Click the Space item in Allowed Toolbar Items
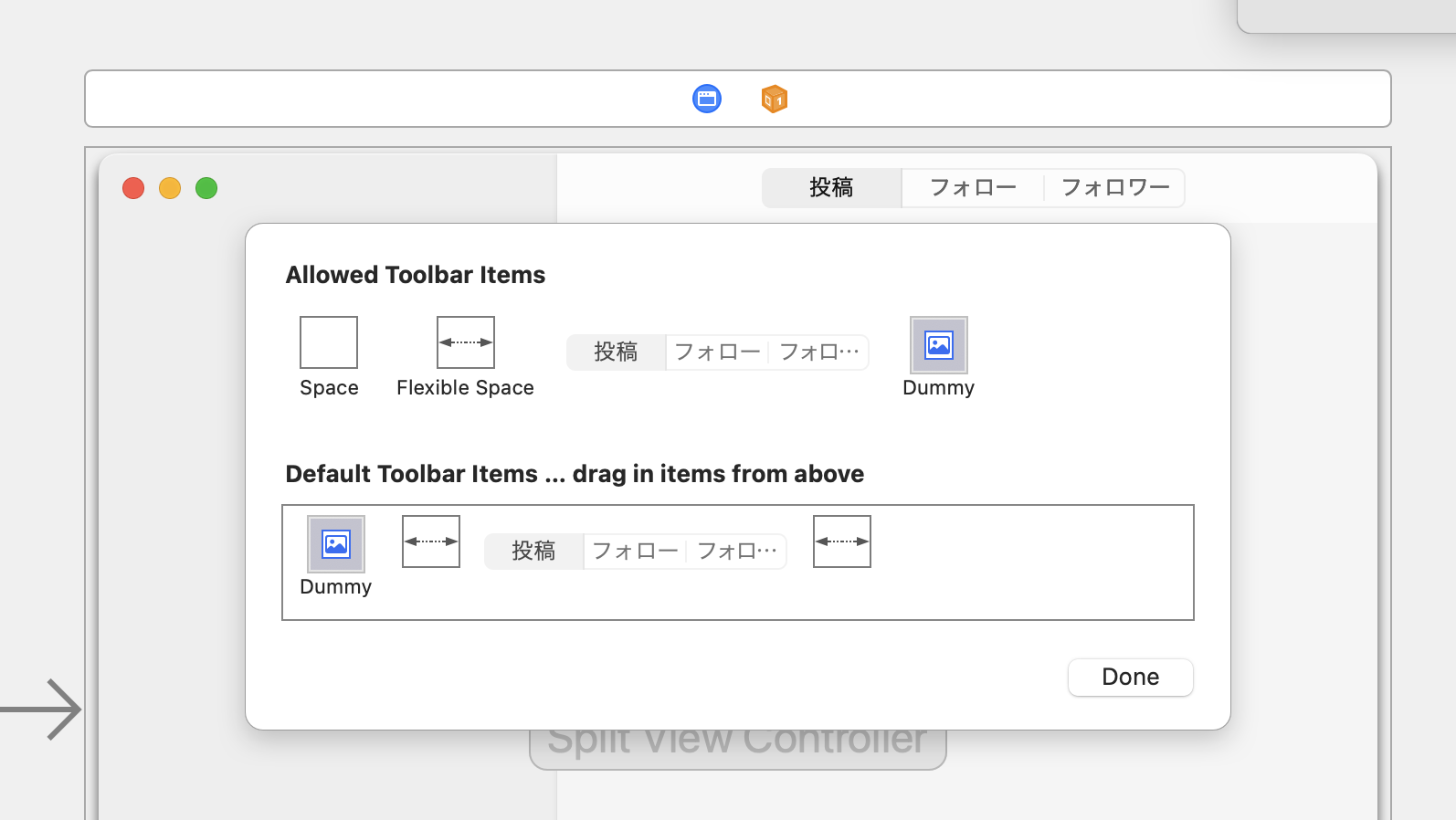Screen dimensions: 1456x820 tap(329, 343)
